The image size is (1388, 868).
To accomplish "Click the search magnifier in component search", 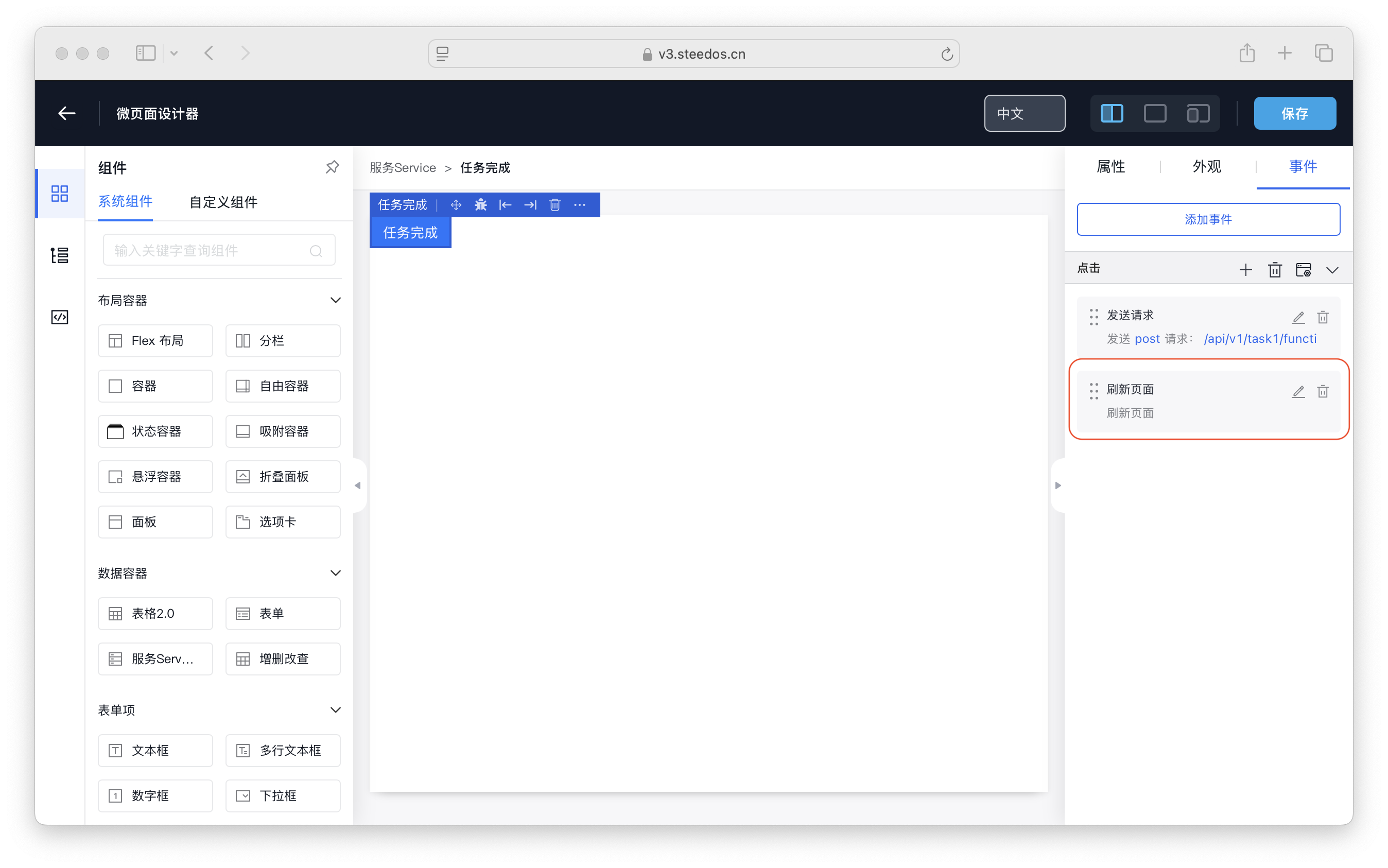I will (x=316, y=251).
